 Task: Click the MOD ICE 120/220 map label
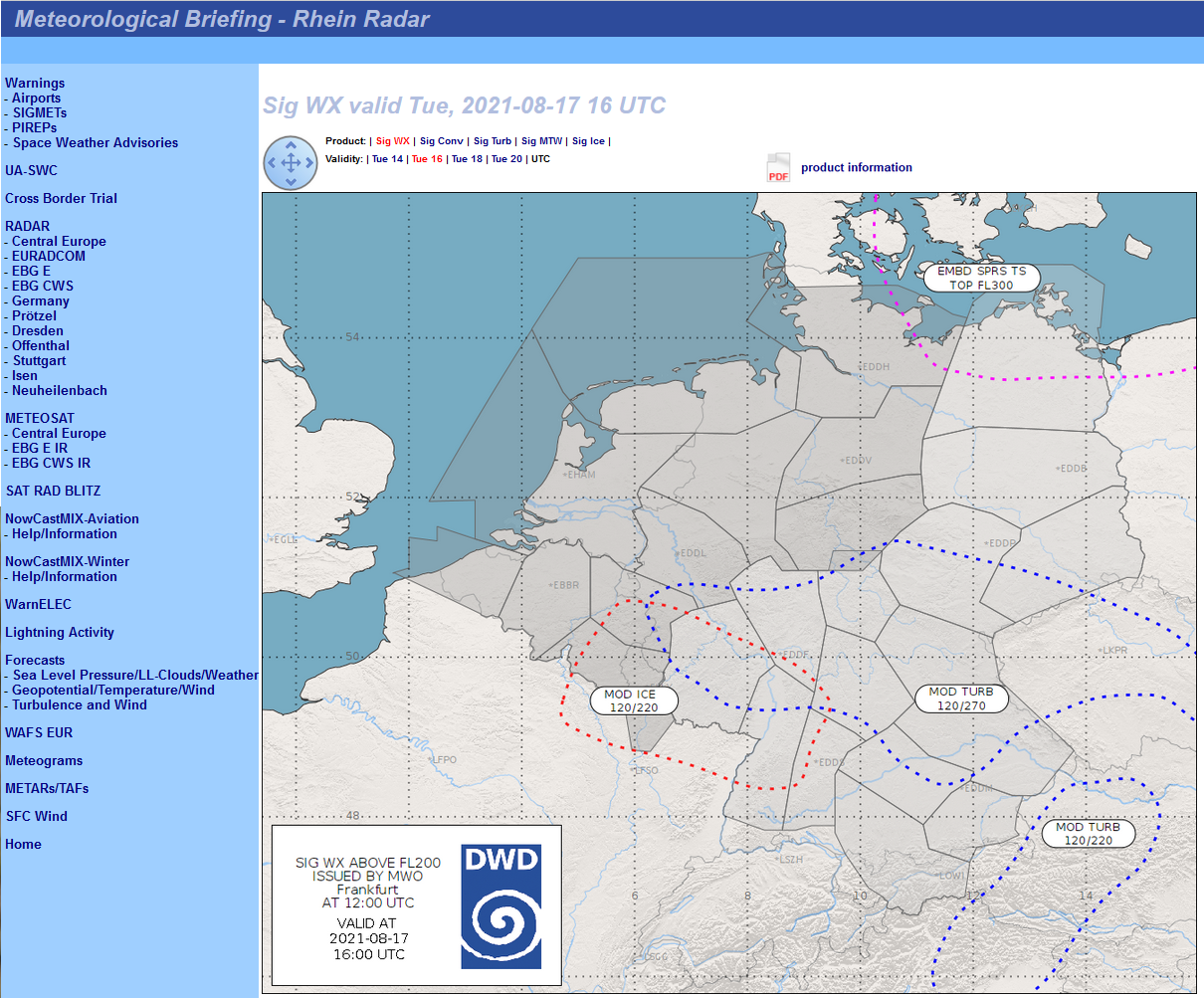point(634,700)
